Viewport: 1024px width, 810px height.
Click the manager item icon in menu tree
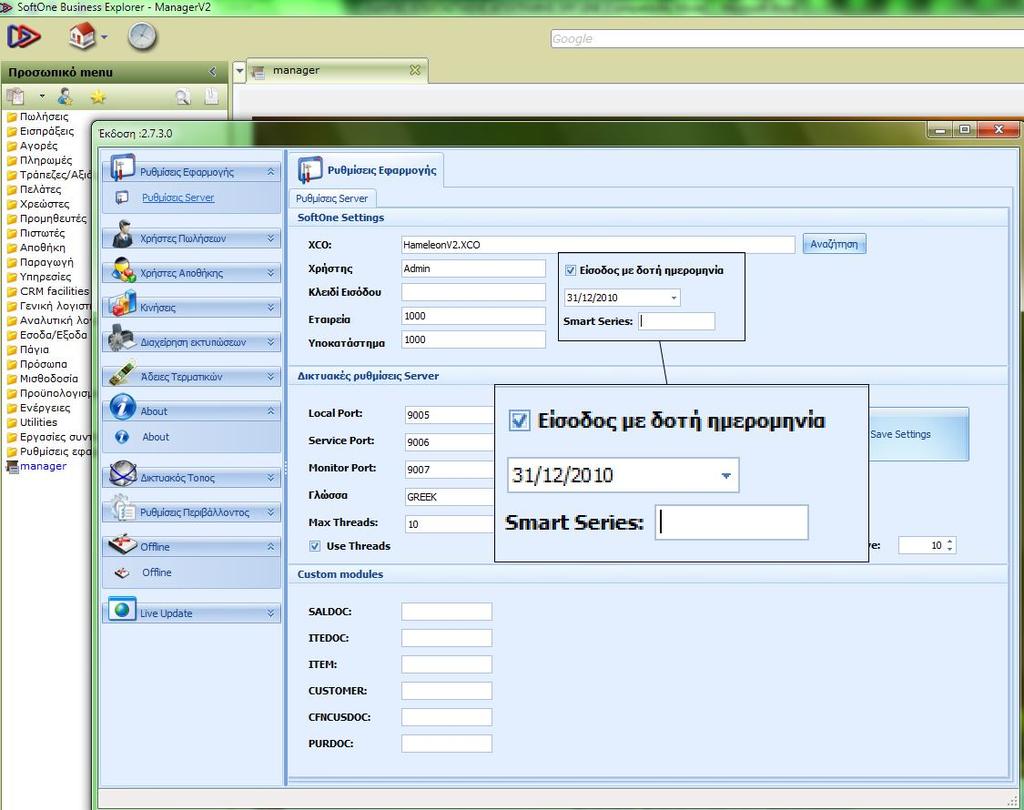[x=12, y=466]
